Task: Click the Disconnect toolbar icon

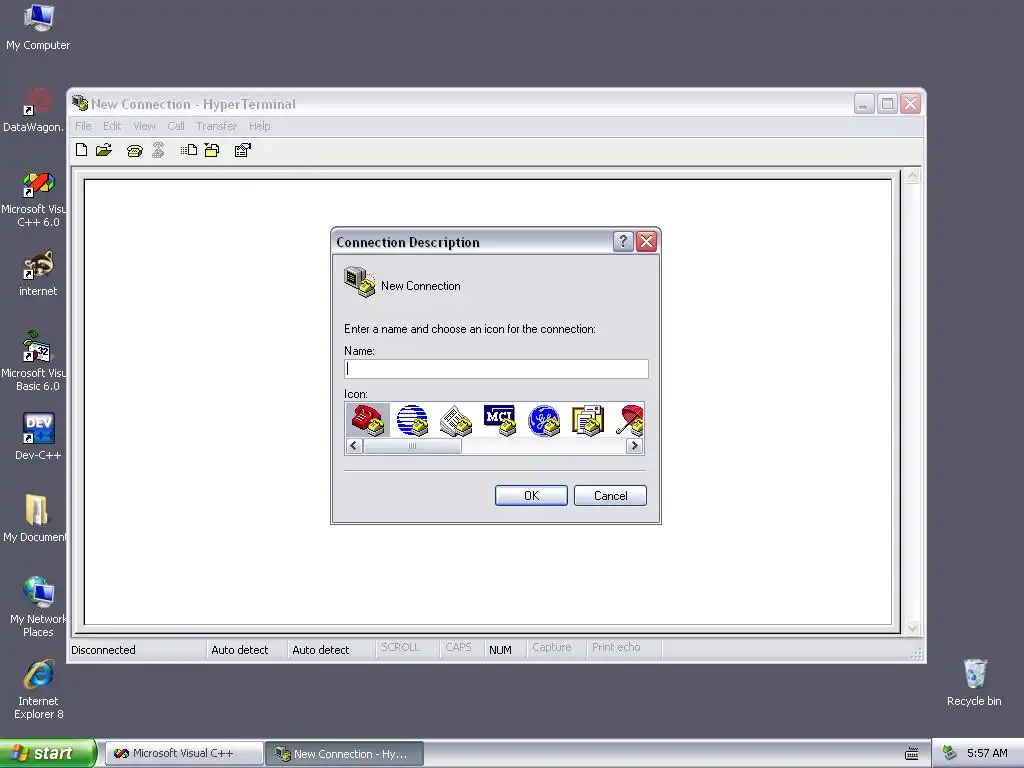Action: [158, 150]
